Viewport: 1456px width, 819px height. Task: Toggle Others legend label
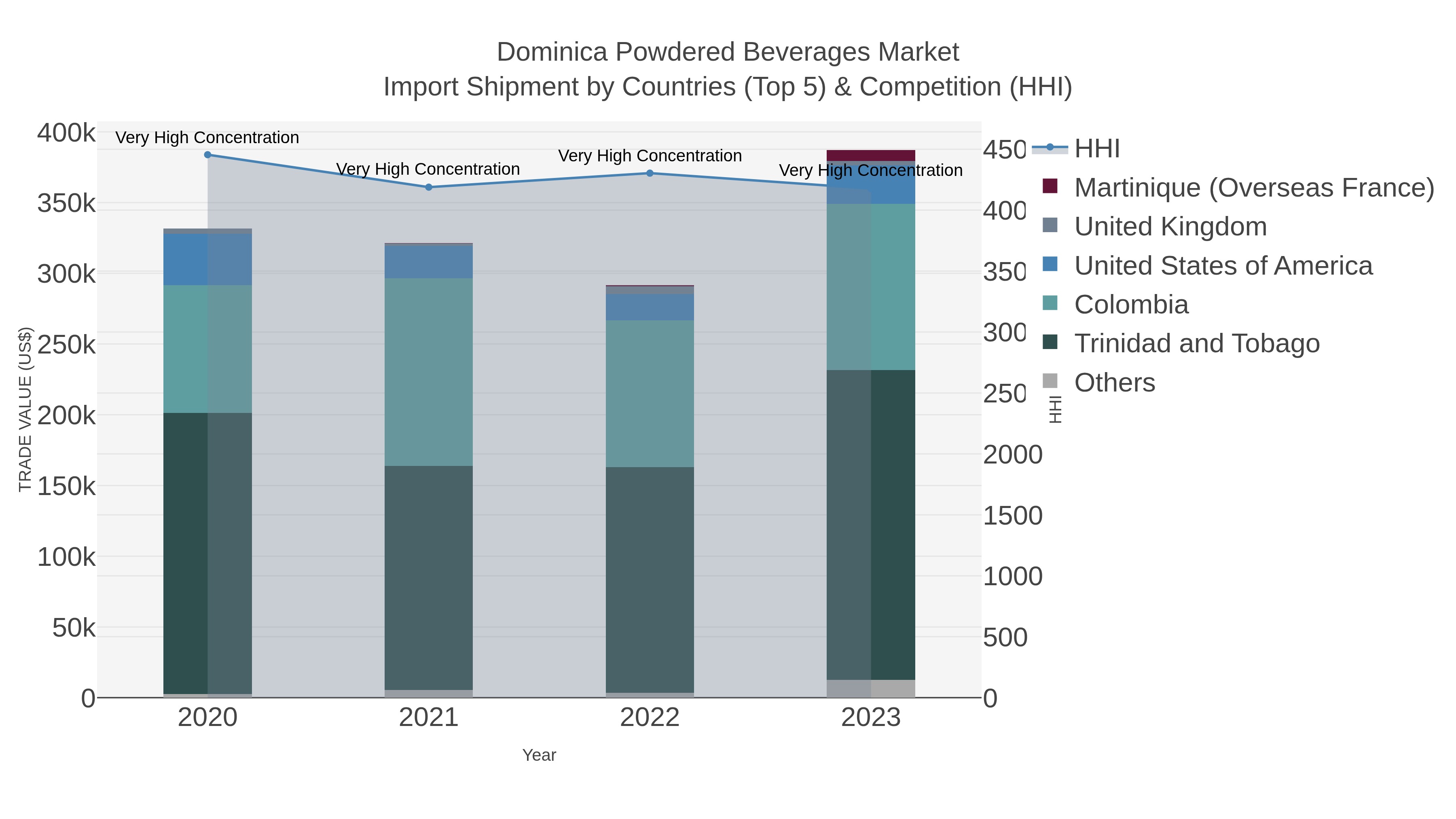(x=1115, y=383)
